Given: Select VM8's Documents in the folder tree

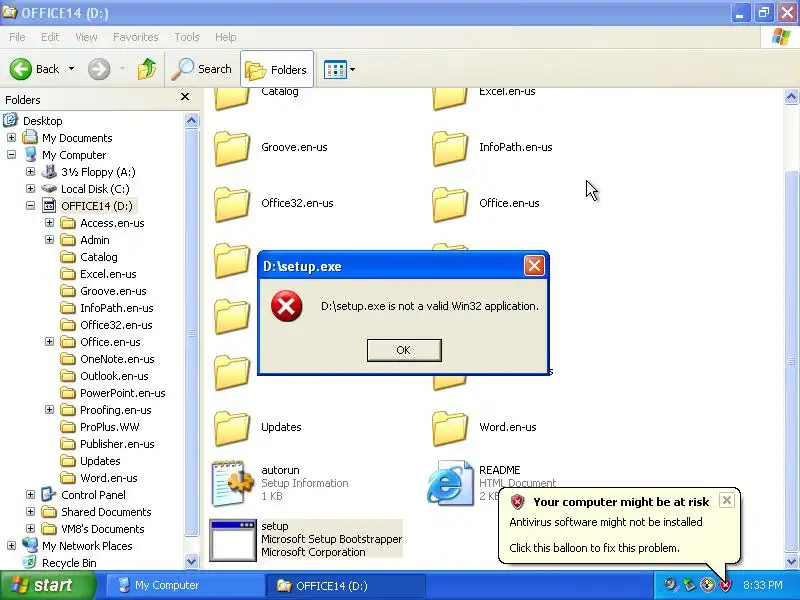Looking at the screenshot, I should coord(103,529).
